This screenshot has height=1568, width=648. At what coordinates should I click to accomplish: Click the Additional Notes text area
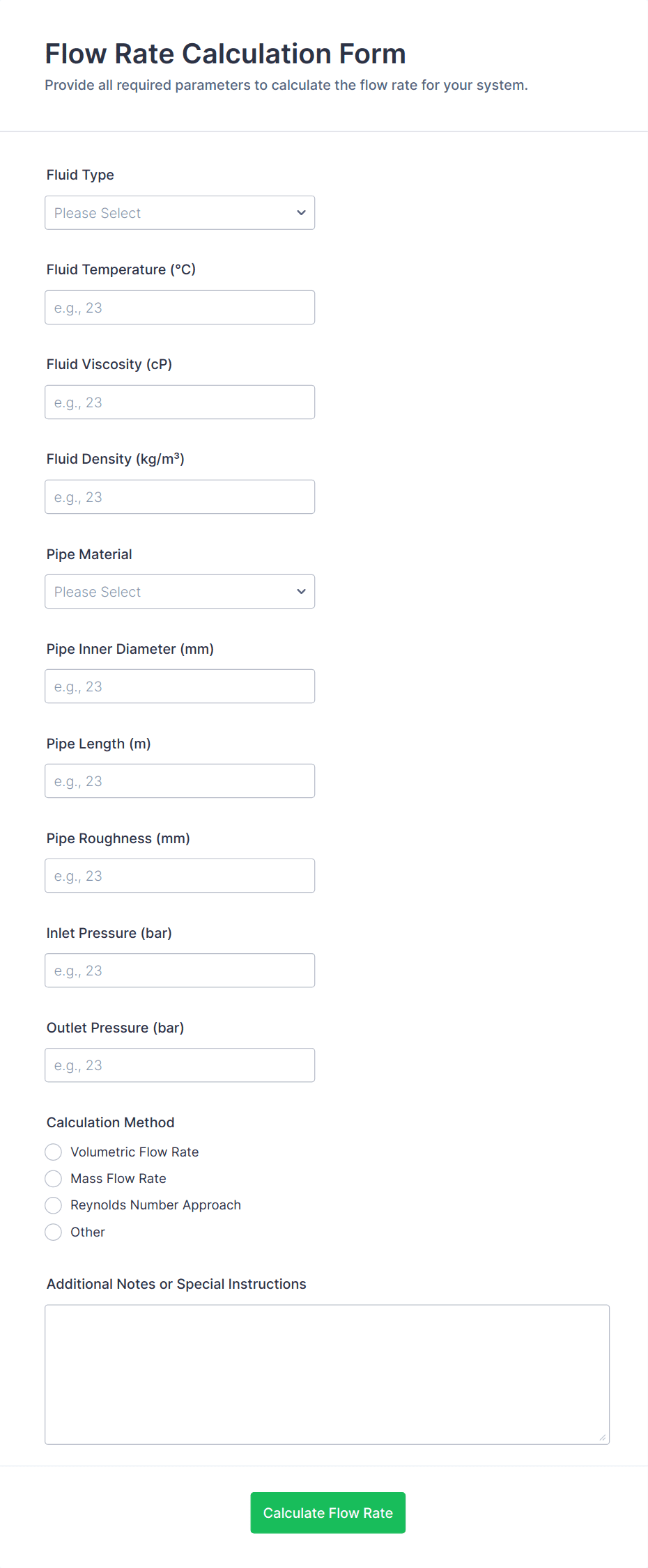[x=327, y=1374]
